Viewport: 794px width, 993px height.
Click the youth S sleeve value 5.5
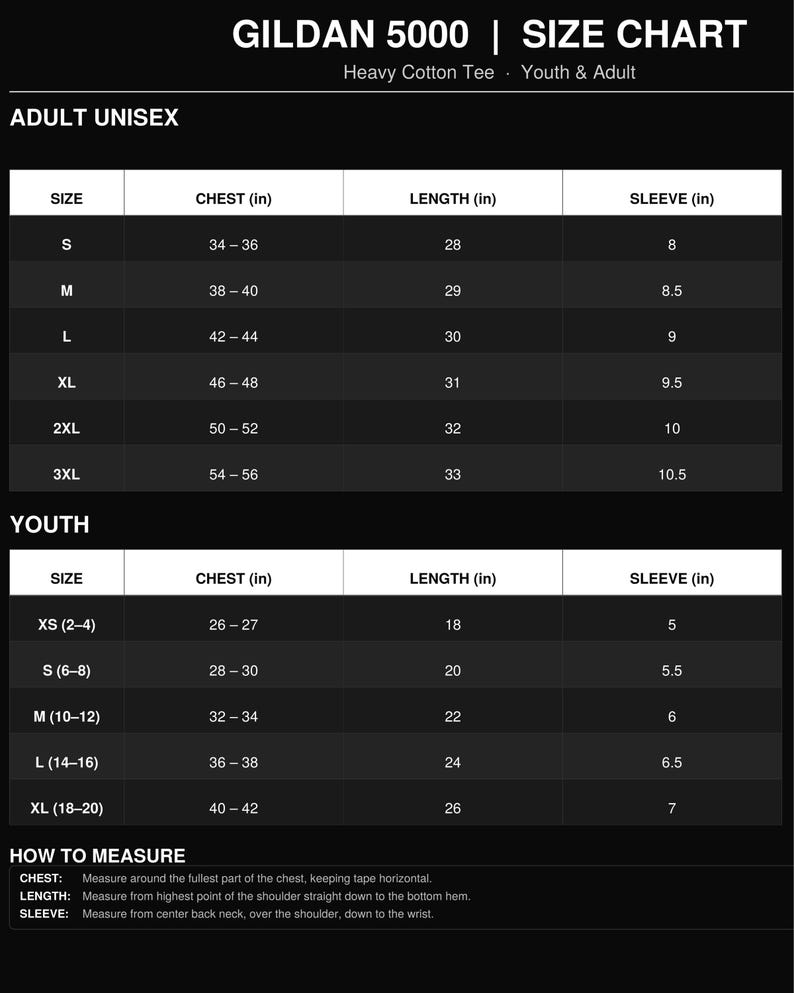(672, 671)
